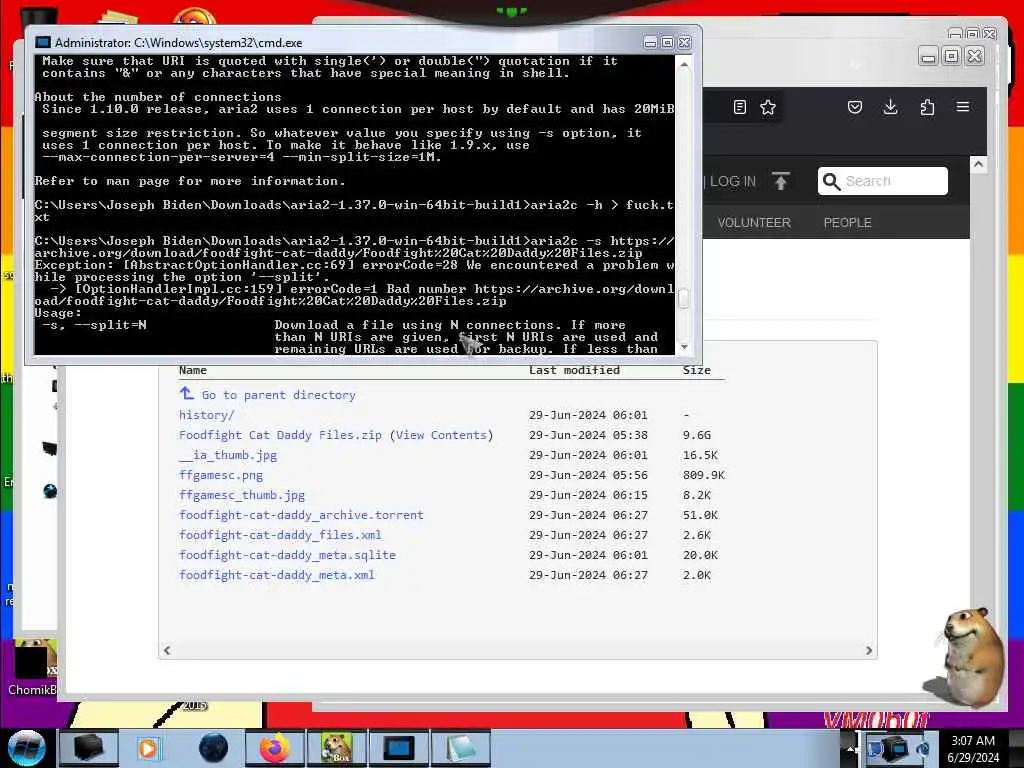Open ffgamesc_thumb.jpg file link
The height and width of the screenshot is (768, 1024).
(x=242, y=495)
